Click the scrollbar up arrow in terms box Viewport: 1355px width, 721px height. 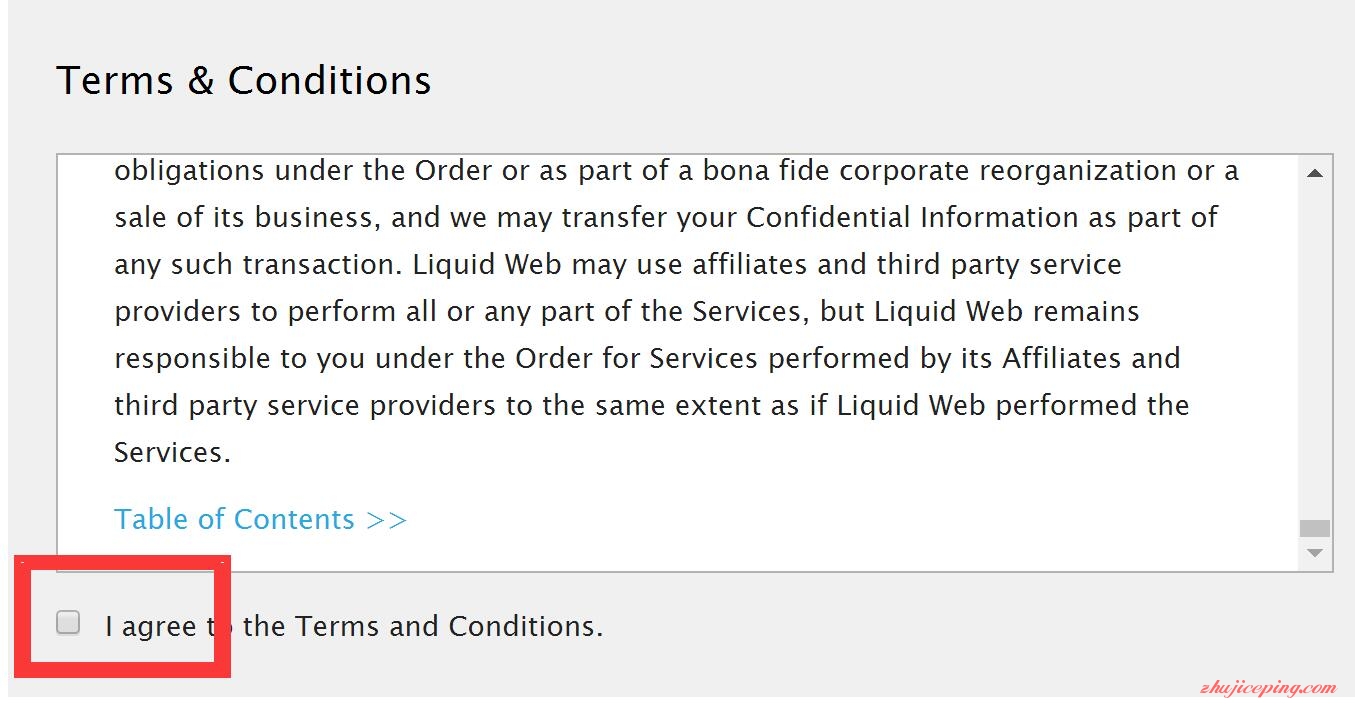click(x=1315, y=173)
